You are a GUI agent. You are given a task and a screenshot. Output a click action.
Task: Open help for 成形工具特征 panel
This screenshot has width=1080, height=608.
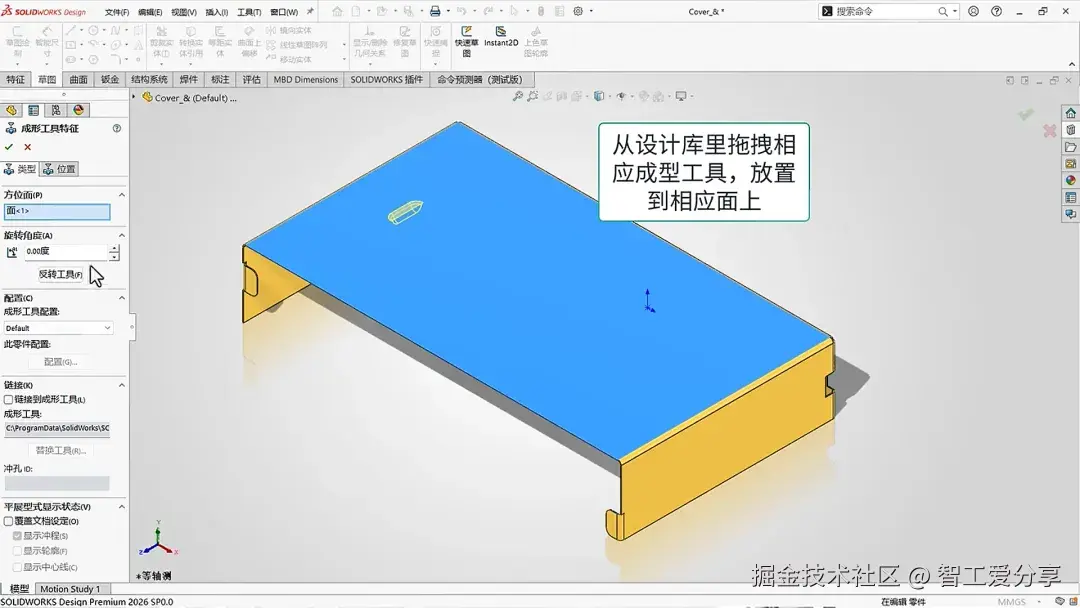(x=117, y=128)
